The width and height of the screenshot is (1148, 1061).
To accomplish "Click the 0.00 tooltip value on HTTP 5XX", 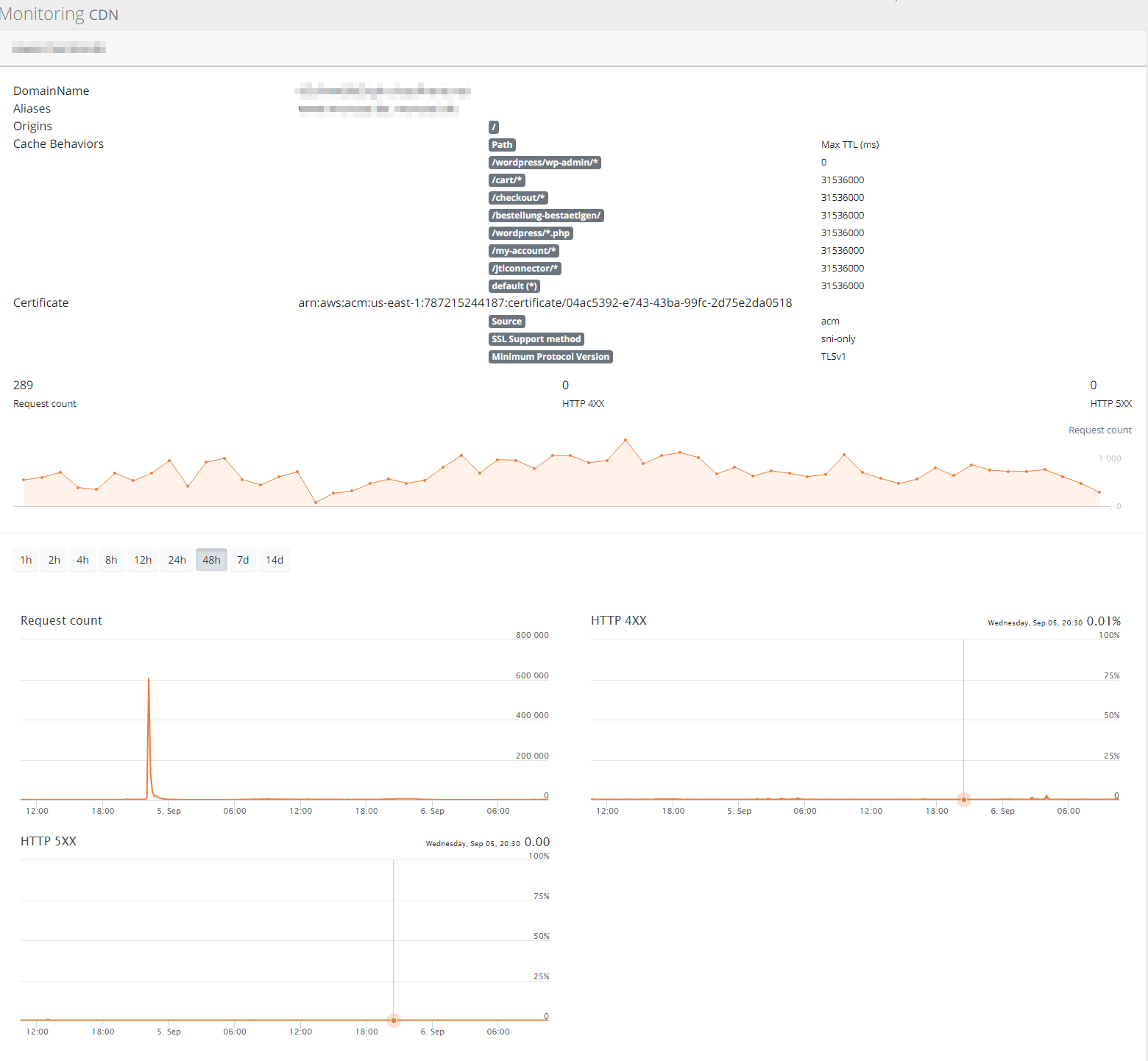I will pos(536,842).
